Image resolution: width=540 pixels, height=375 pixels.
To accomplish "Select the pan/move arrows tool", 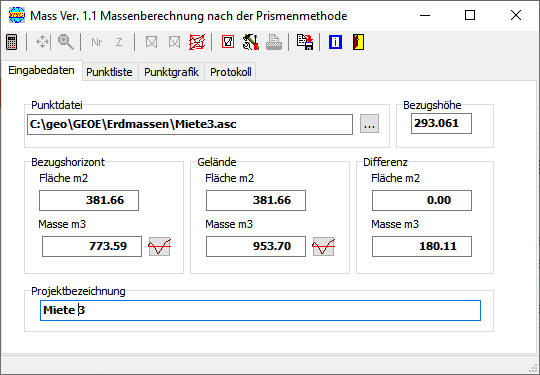I will click(x=42, y=42).
